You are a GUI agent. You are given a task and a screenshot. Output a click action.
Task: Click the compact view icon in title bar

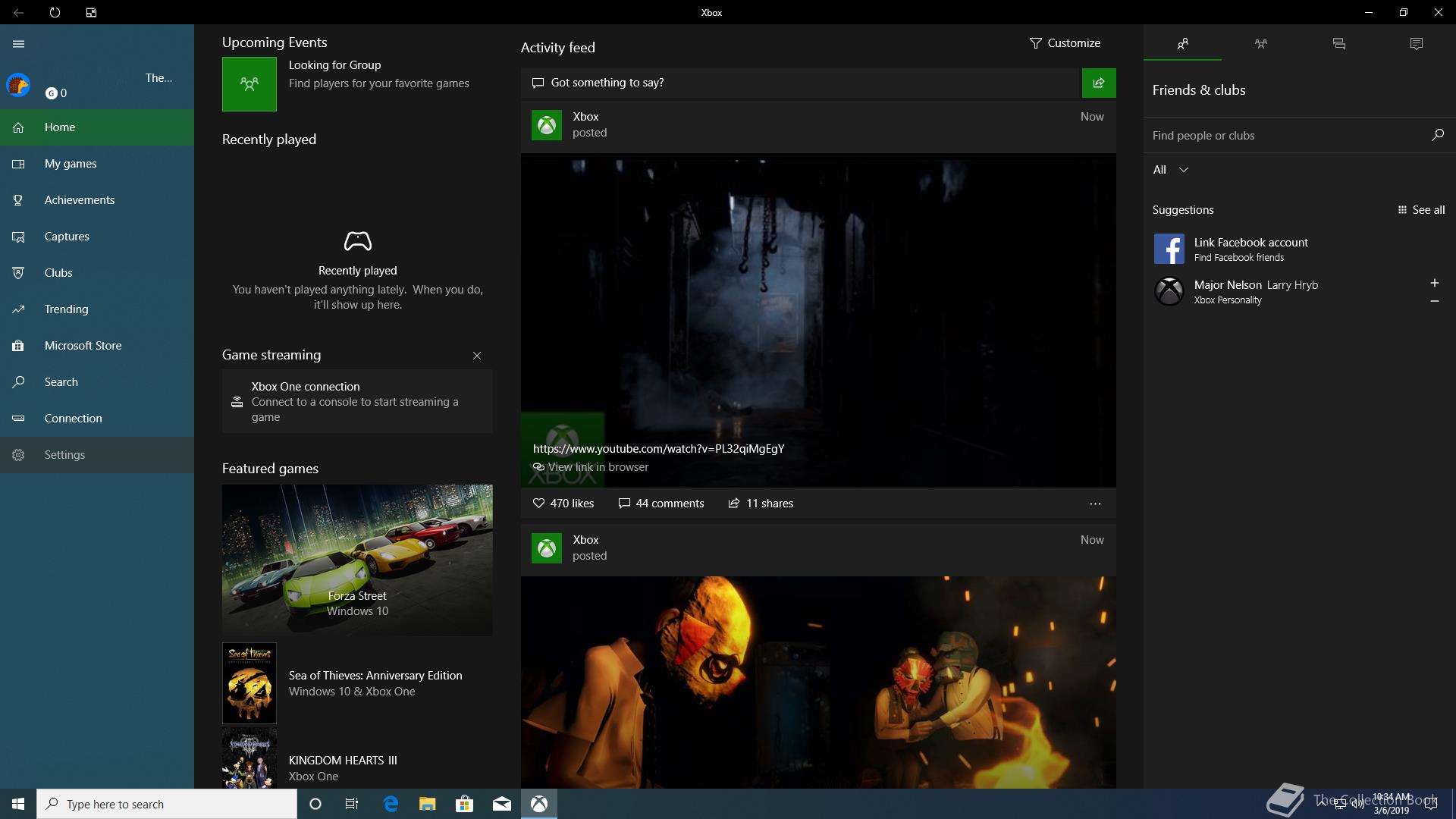[91, 12]
